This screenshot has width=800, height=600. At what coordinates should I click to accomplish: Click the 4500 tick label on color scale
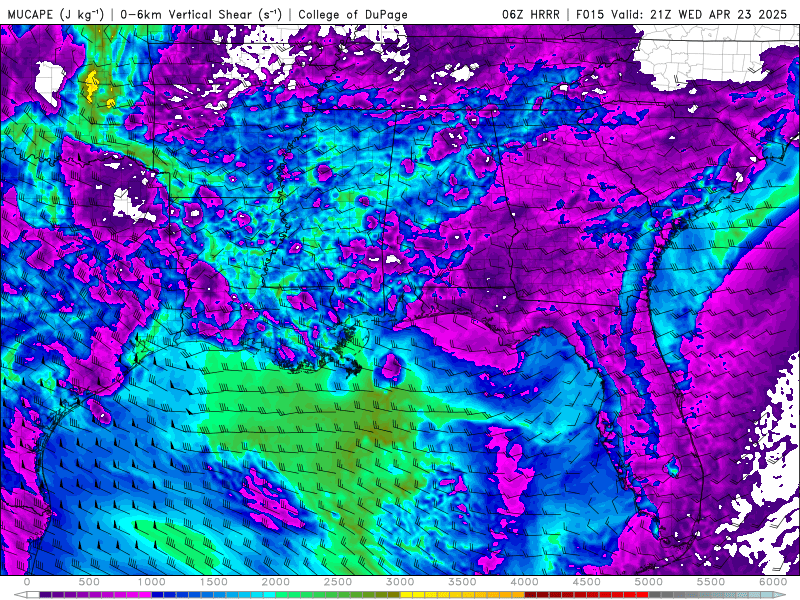tap(587, 582)
